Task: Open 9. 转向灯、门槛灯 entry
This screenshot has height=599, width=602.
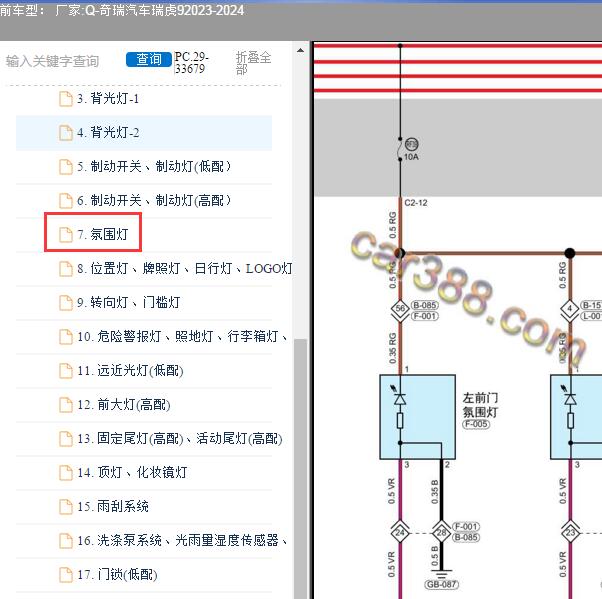Action: (x=129, y=302)
